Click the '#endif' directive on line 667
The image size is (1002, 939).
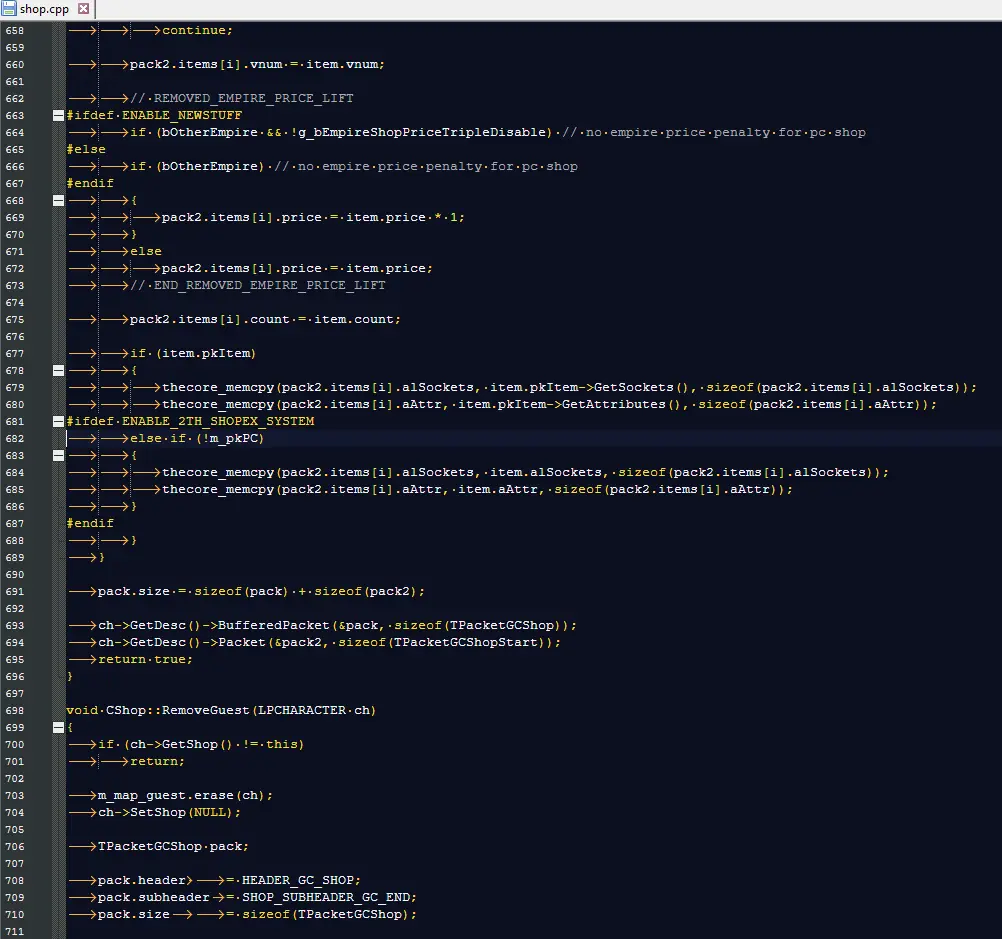point(90,183)
